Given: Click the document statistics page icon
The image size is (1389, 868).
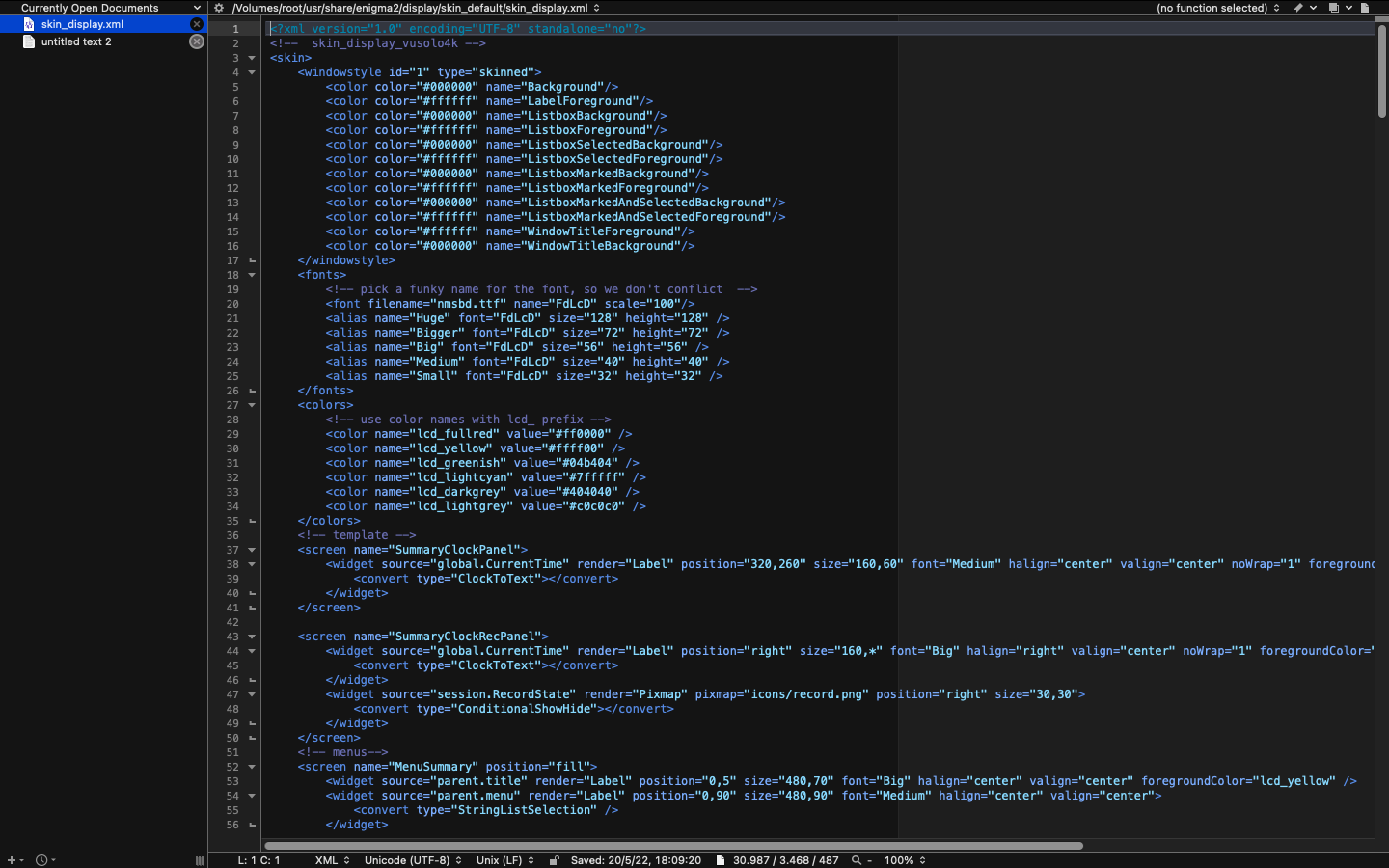Looking at the screenshot, I should coord(720,860).
